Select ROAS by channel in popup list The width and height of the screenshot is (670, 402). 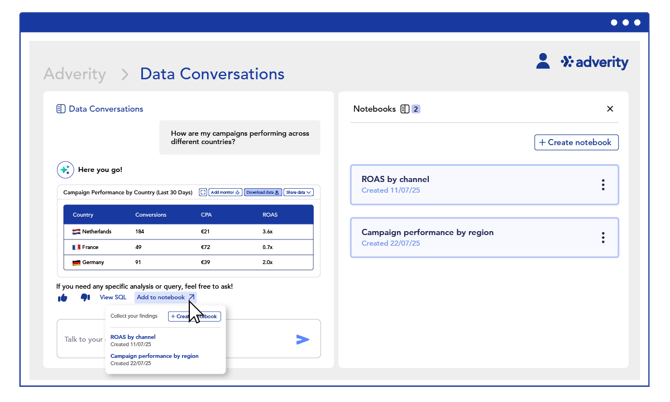pyautogui.click(x=133, y=337)
